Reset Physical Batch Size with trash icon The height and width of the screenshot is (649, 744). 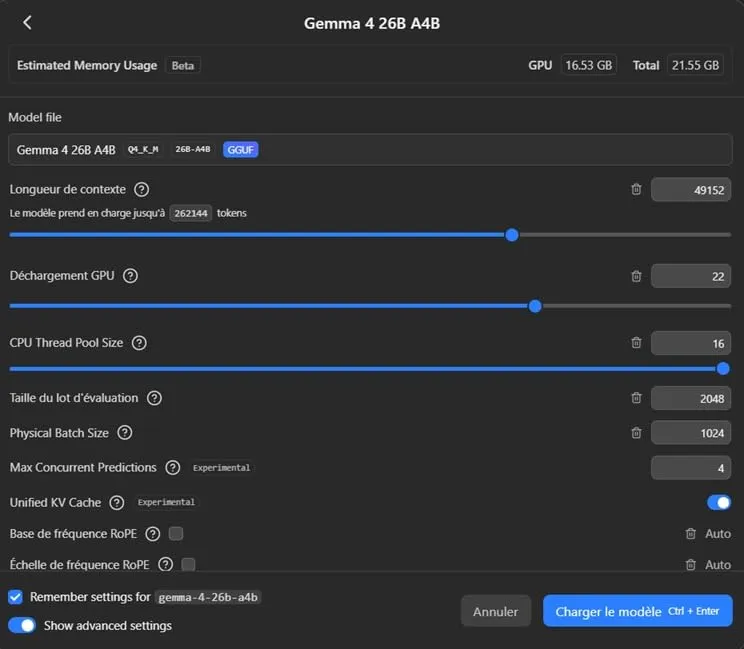tap(636, 433)
